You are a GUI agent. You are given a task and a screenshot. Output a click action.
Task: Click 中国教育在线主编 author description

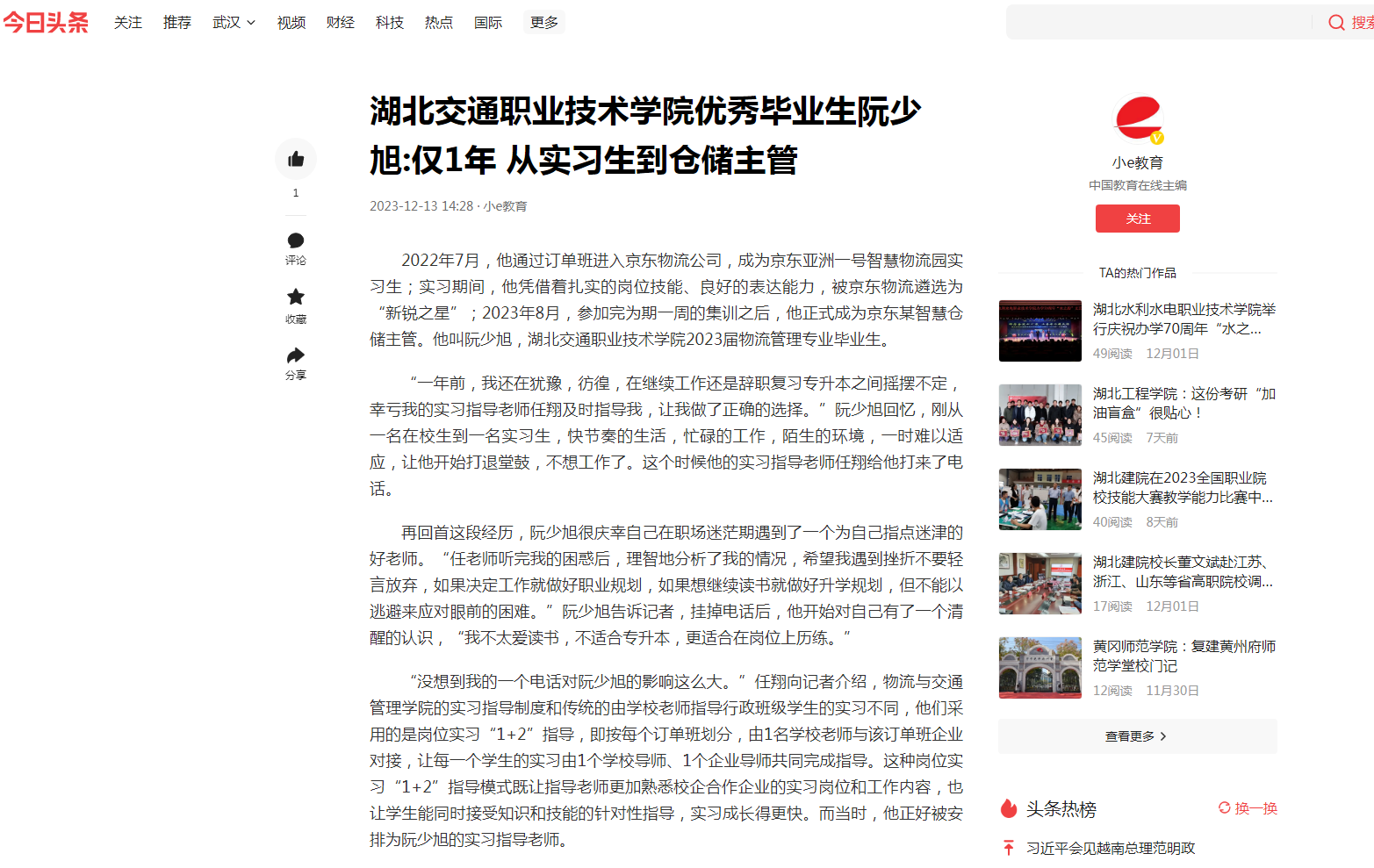1138,185
